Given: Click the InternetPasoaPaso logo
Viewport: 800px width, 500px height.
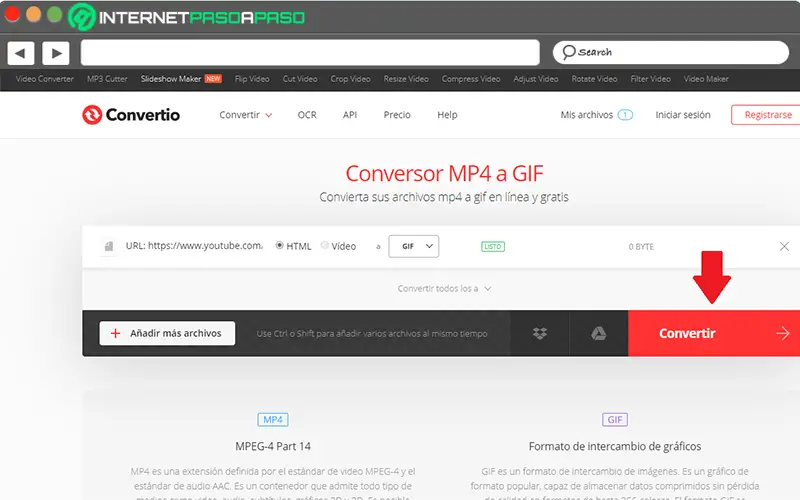Looking at the screenshot, I should (x=186, y=17).
